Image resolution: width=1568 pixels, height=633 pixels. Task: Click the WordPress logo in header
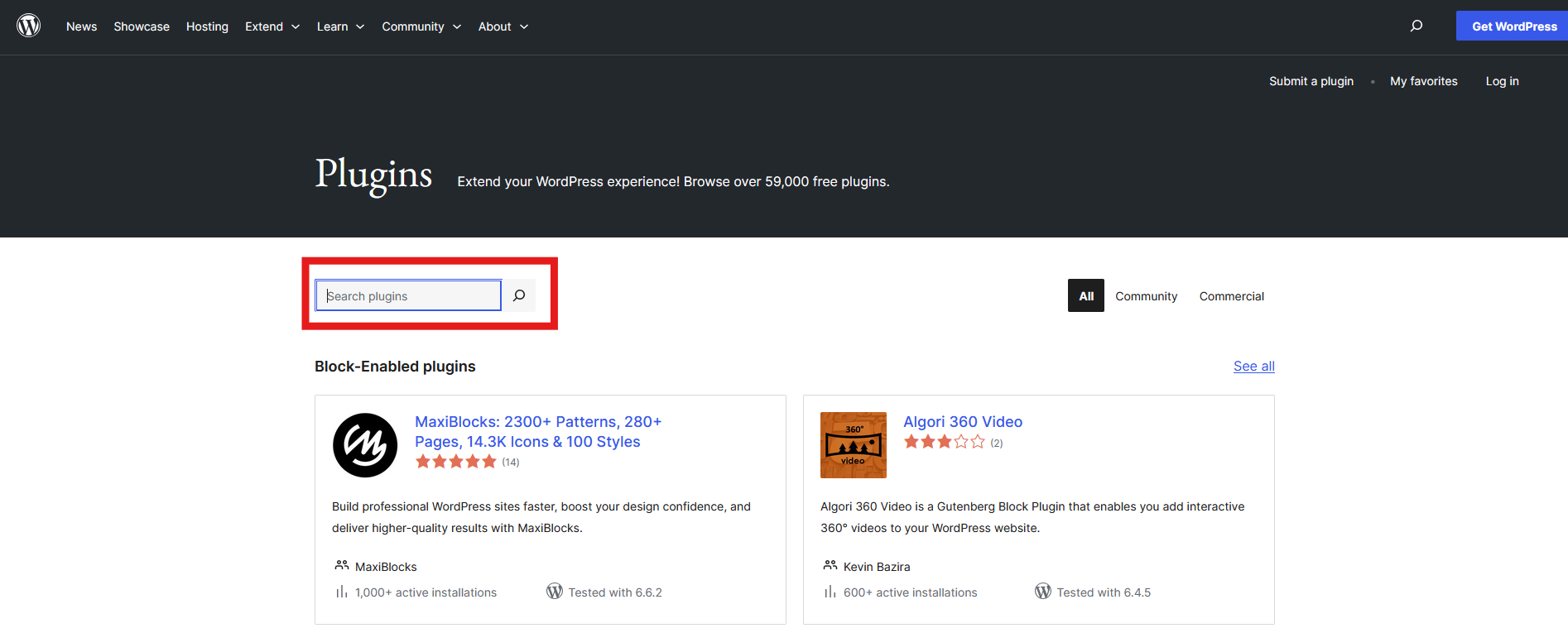tap(29, 26)
